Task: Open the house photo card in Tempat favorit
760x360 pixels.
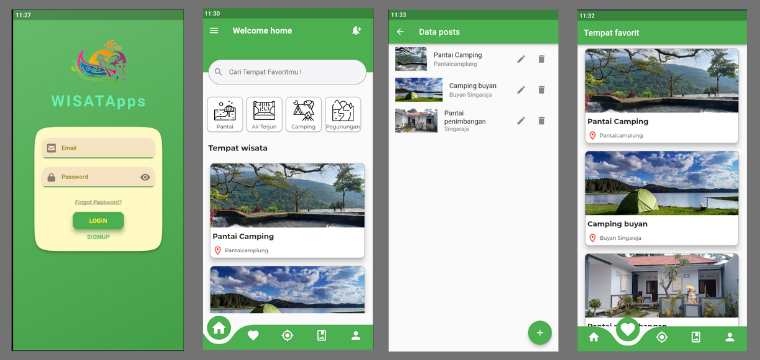Action: point(662,285)
